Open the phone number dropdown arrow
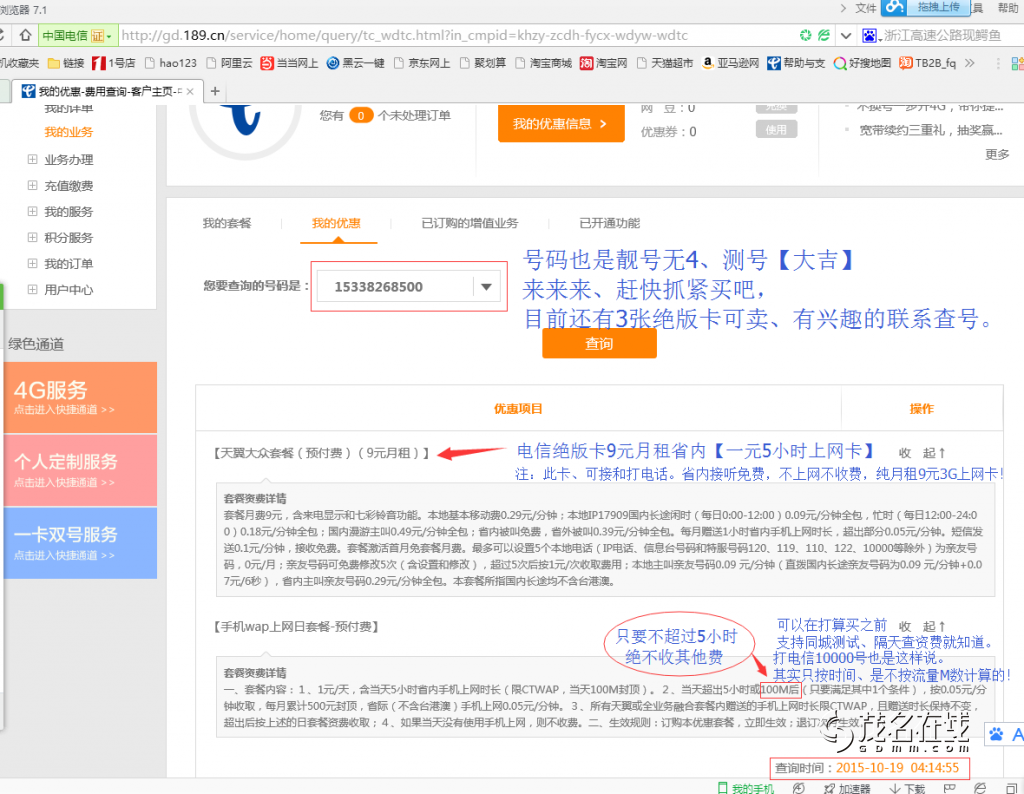Screen dimensions: 1024x794 pyautogui.click(x=486, y=287)
